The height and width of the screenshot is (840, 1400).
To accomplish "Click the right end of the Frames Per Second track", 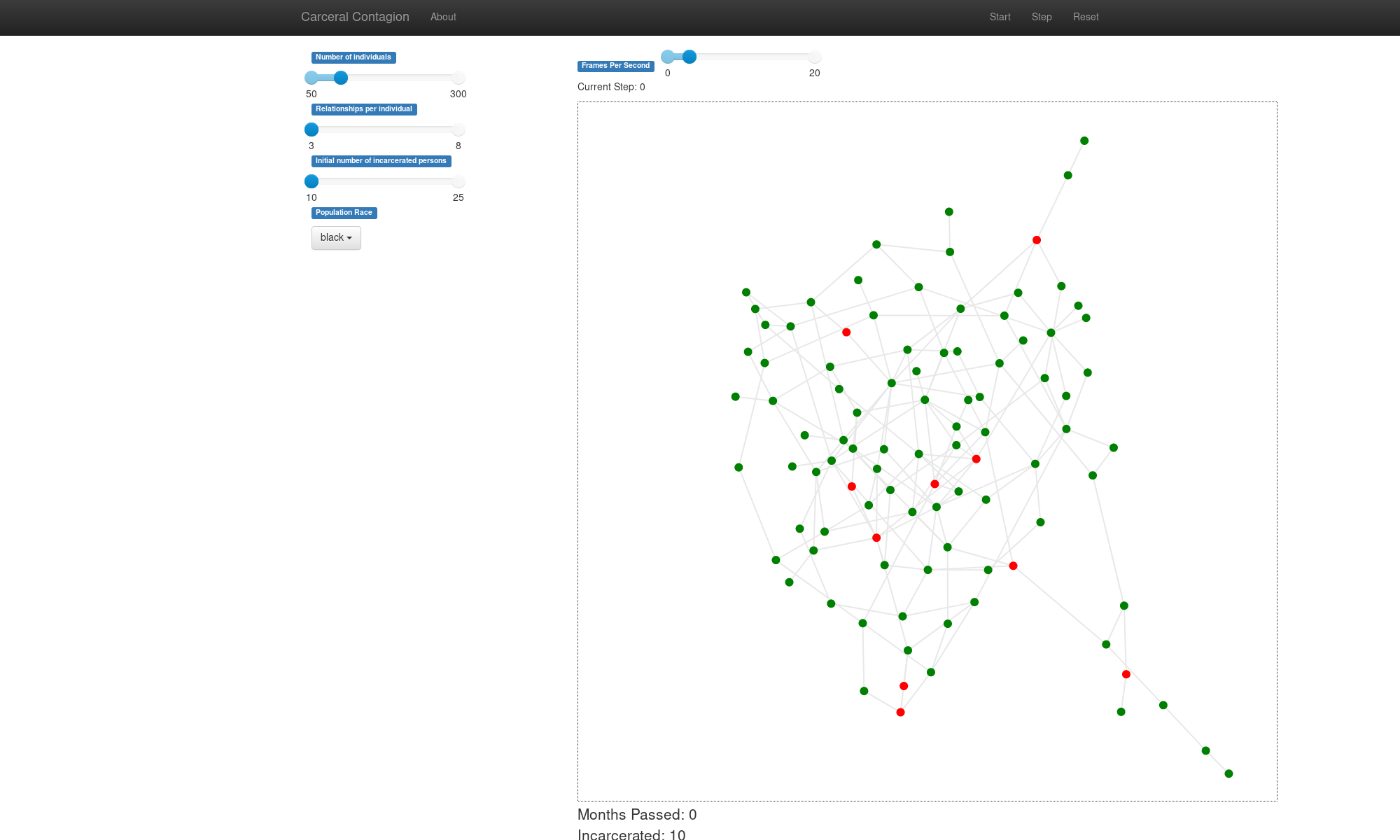I will point(814,57).
